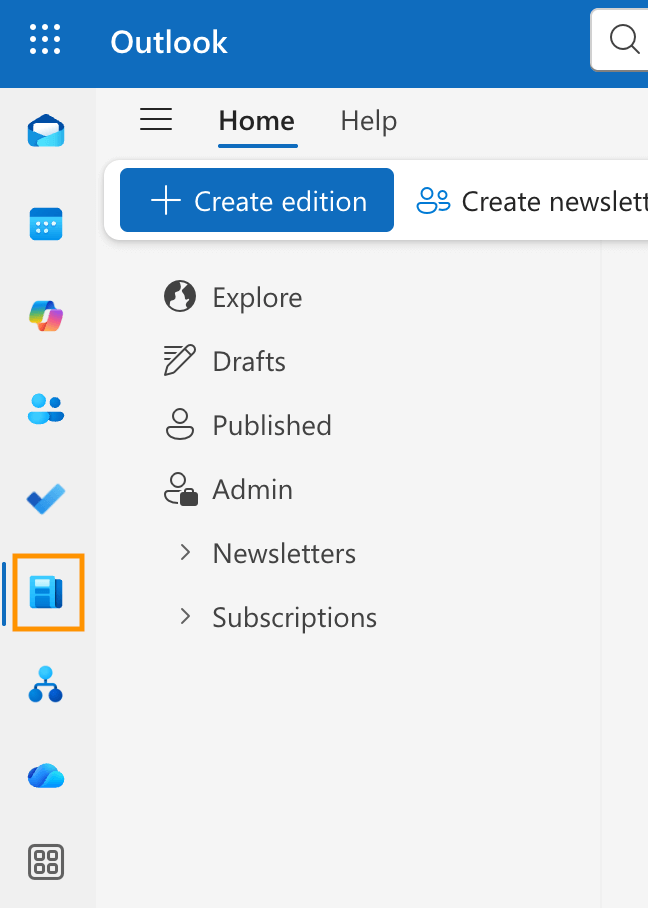Toggle the navigation pane hamburger
Viewport: 648px width, 908px height.
click(156, 120)
